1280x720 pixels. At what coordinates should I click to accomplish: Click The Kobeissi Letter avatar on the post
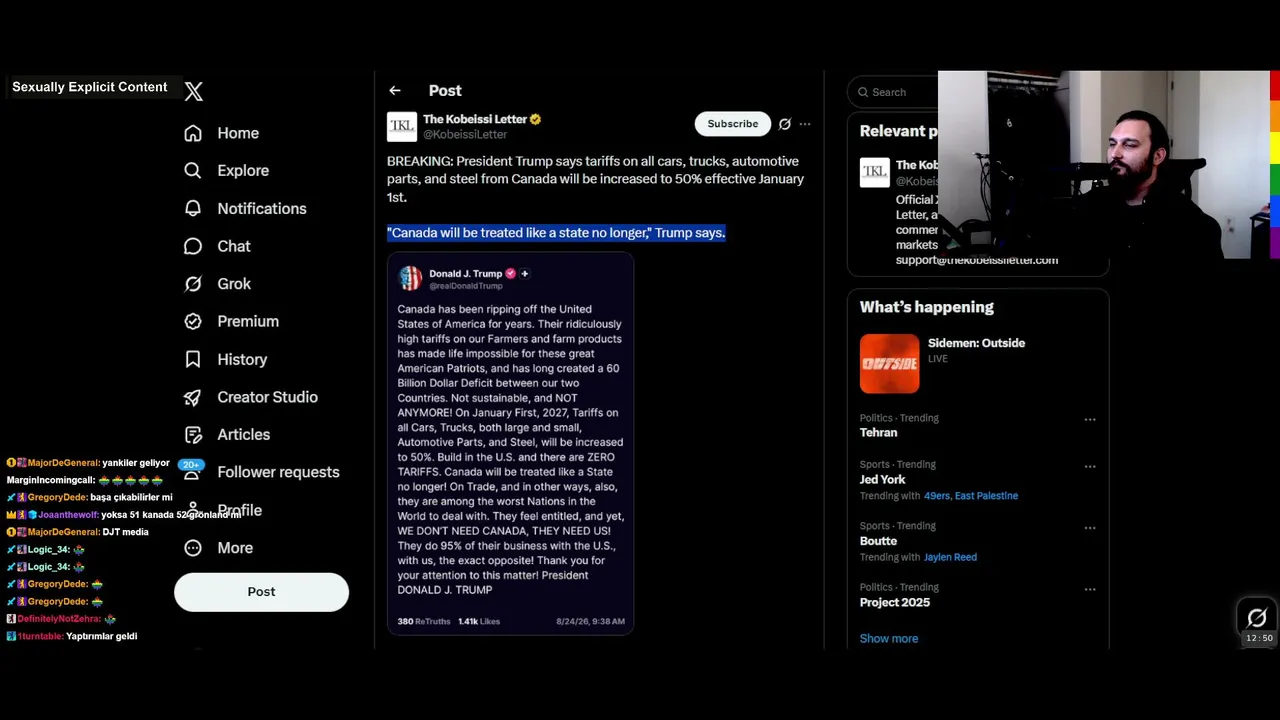tap(402, 126)
